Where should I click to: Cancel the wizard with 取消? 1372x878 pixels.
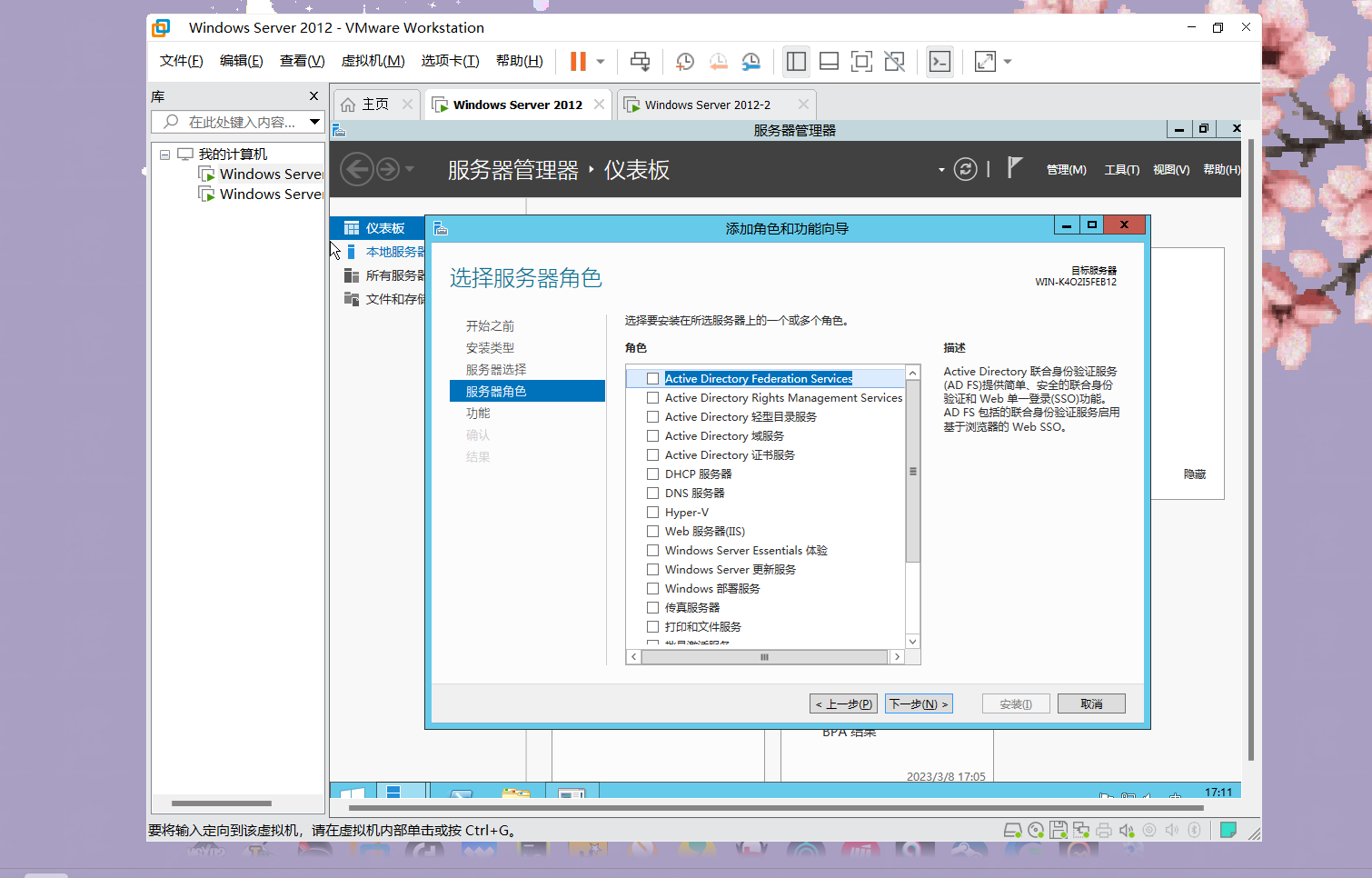[x=1091, y=704]
